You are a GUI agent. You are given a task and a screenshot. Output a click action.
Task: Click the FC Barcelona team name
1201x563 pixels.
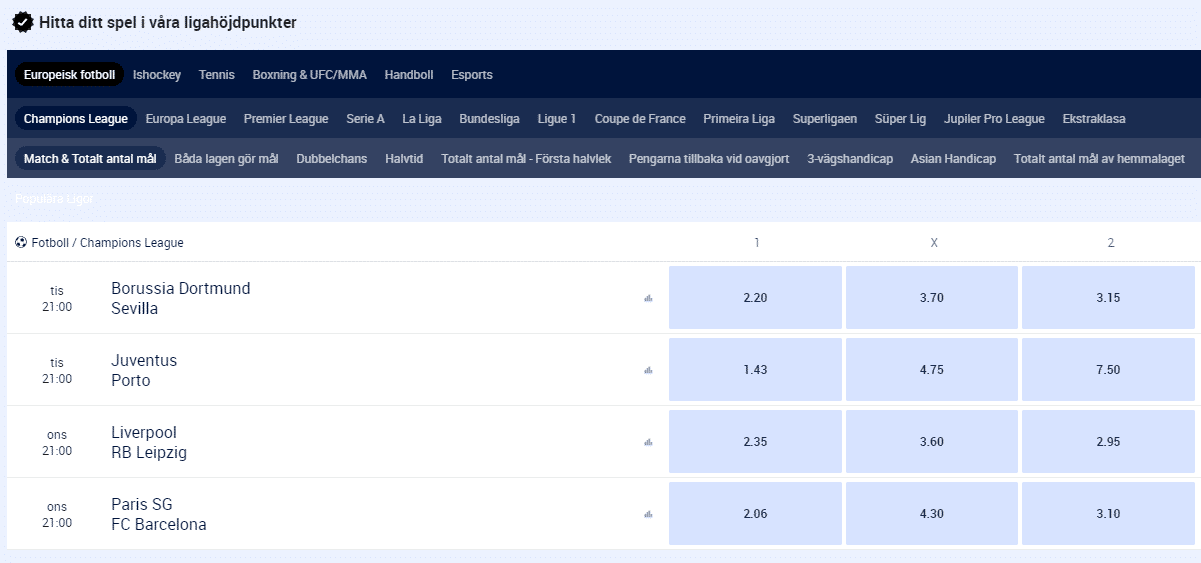pos(159,525)
